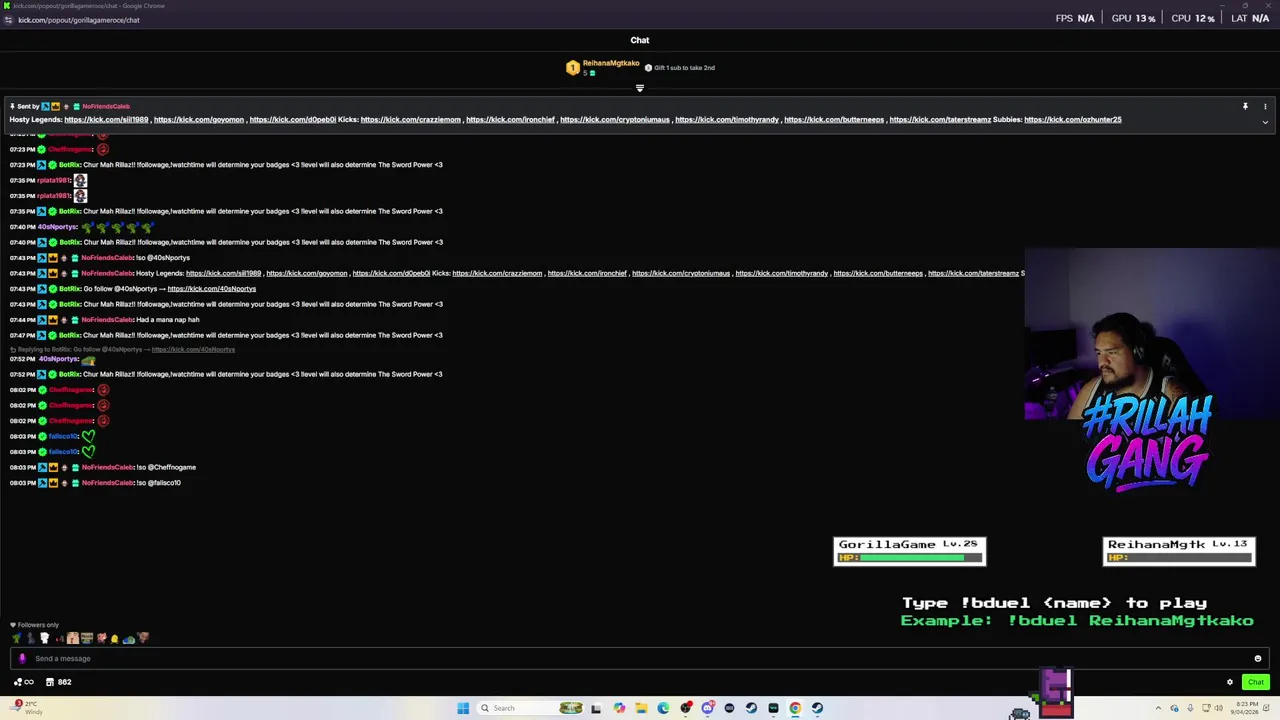Click the '!so @Cheffnogame' chat message

click(166, 467)
